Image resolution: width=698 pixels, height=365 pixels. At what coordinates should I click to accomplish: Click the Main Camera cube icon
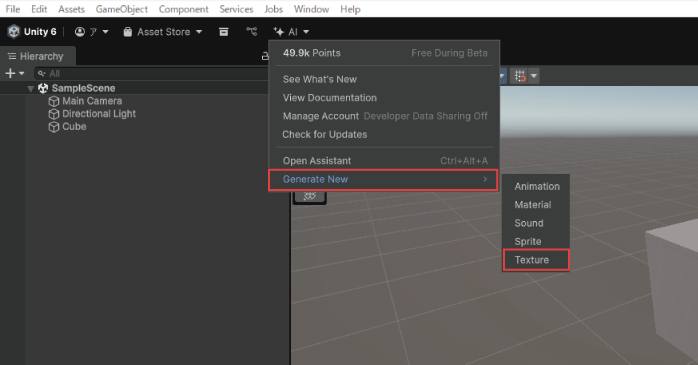54,101
